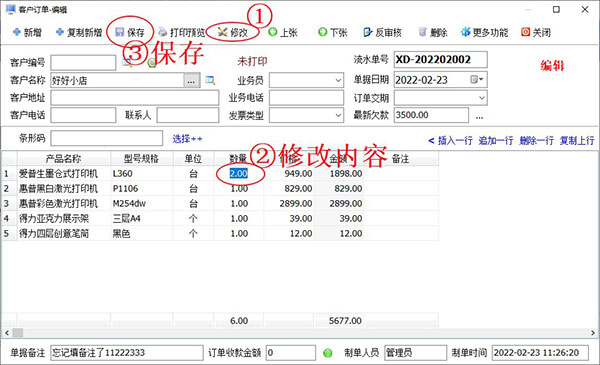Click model cell L360
This screenshot has height=365, width=600.
coord(142,174)
